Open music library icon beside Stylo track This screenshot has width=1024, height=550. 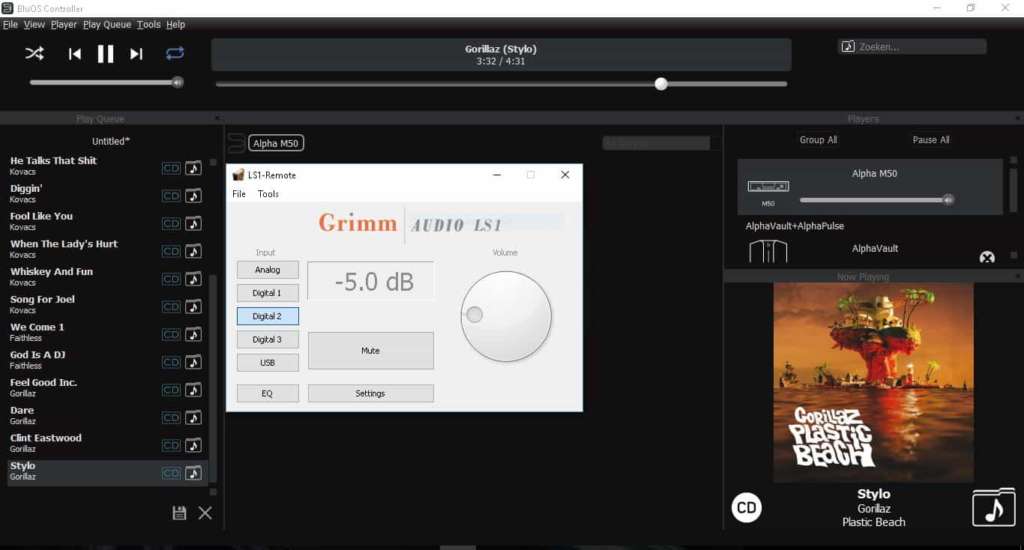tap(193, 473)
